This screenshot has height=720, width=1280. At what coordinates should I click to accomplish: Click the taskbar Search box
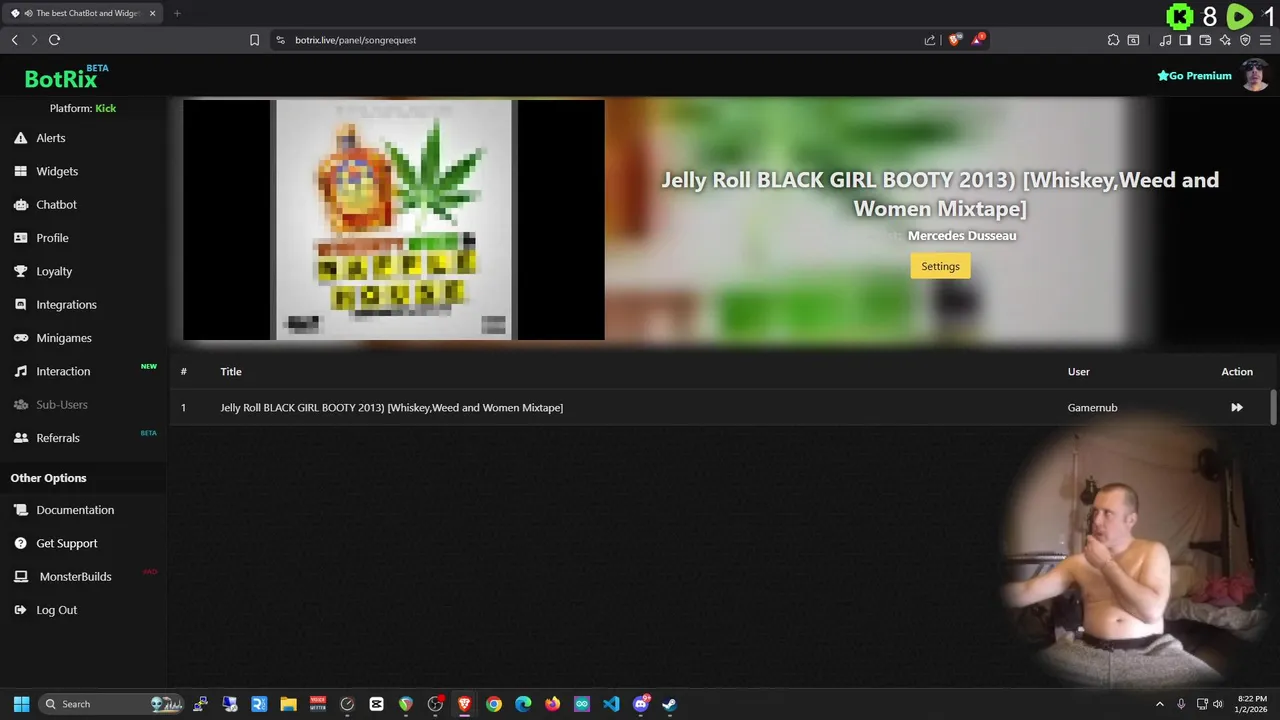pos(110,704)
